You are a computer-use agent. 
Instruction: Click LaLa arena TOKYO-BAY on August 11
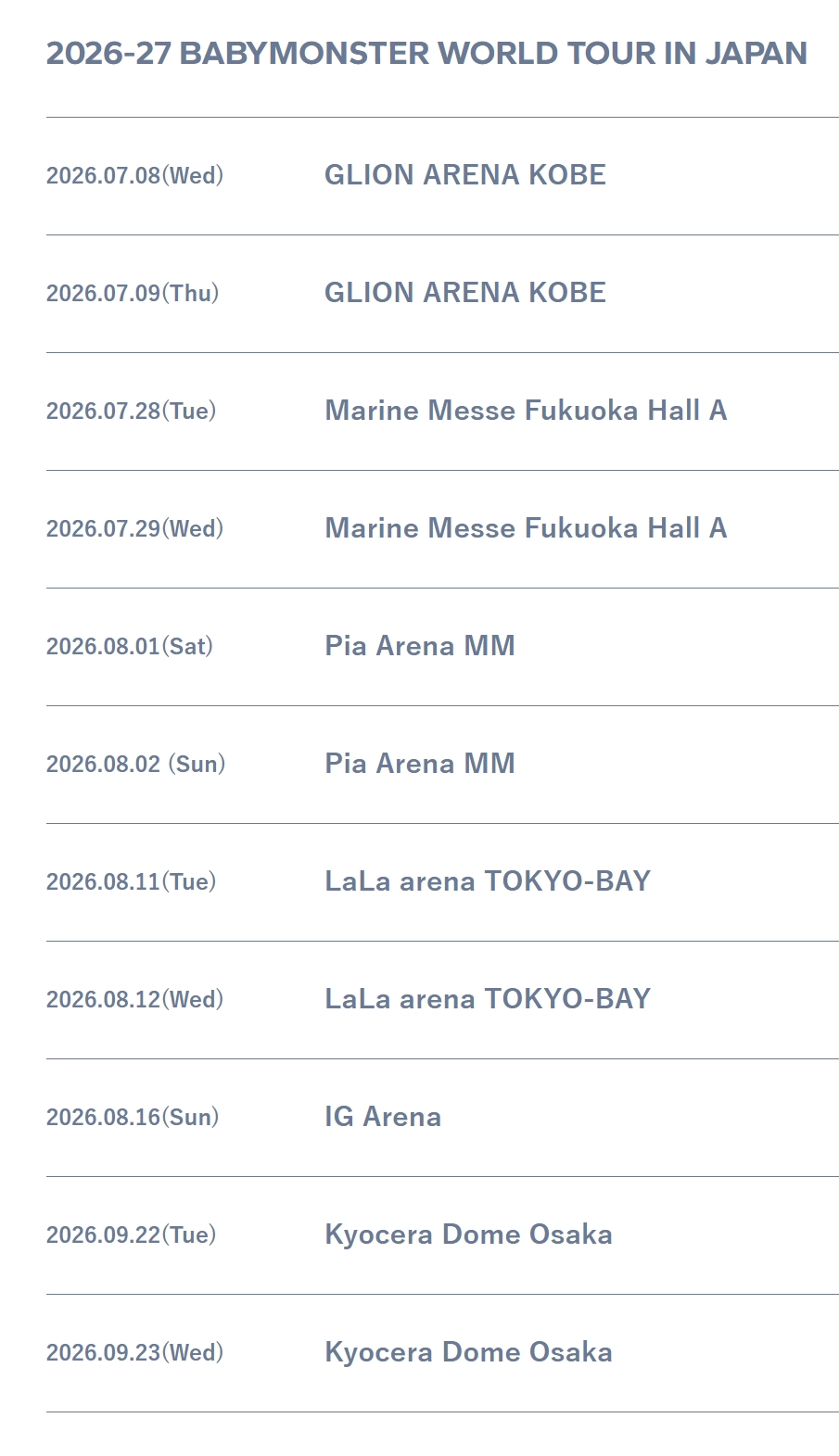click(x=488, y=881)
